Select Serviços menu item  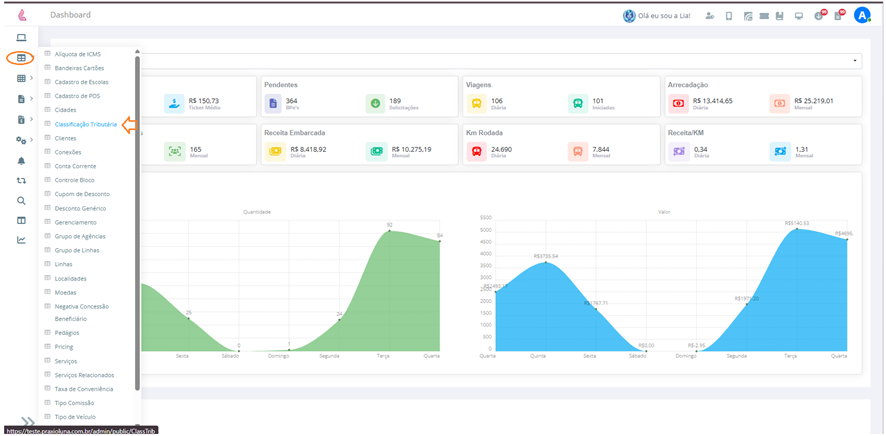pos(66,361)
